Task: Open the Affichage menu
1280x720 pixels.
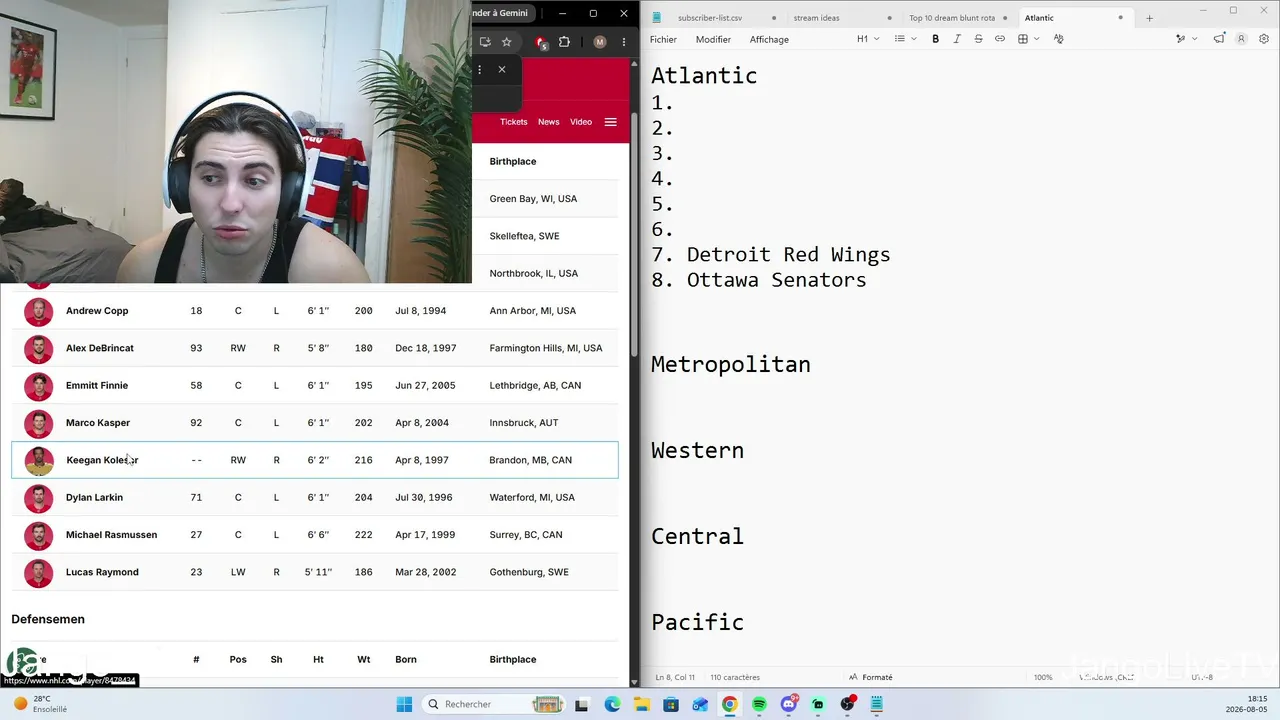Action: pos(769,39)
